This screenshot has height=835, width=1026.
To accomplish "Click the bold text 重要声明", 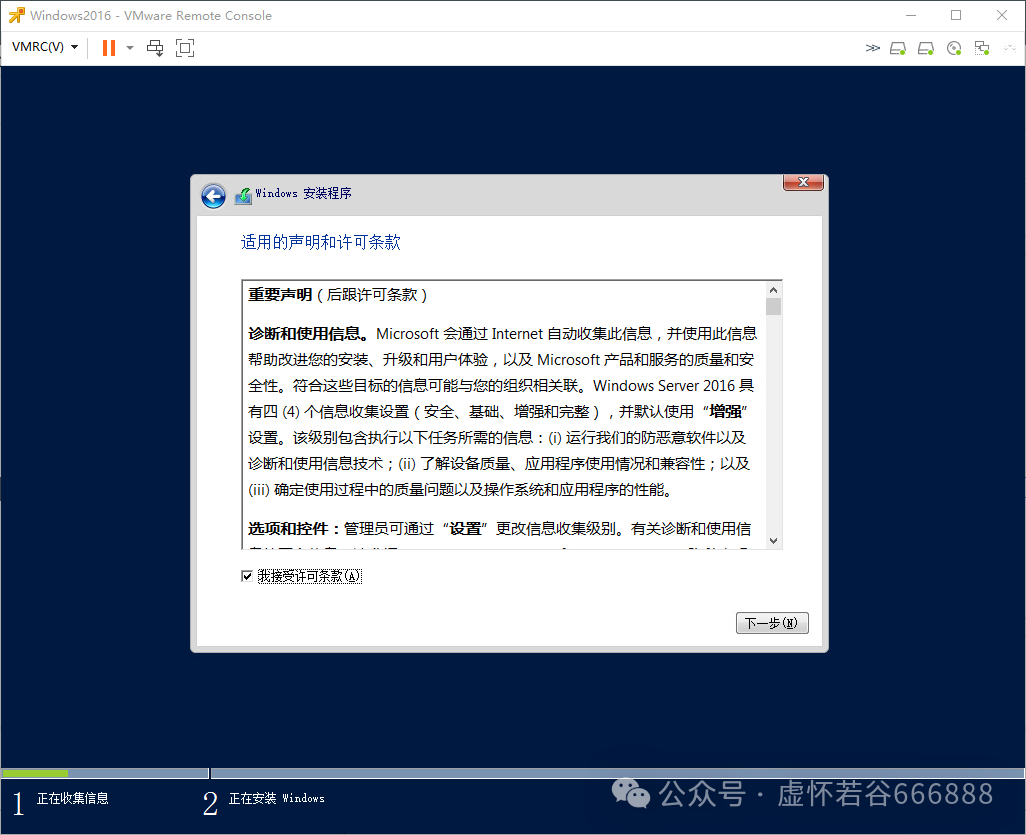I will click(280, 295).
